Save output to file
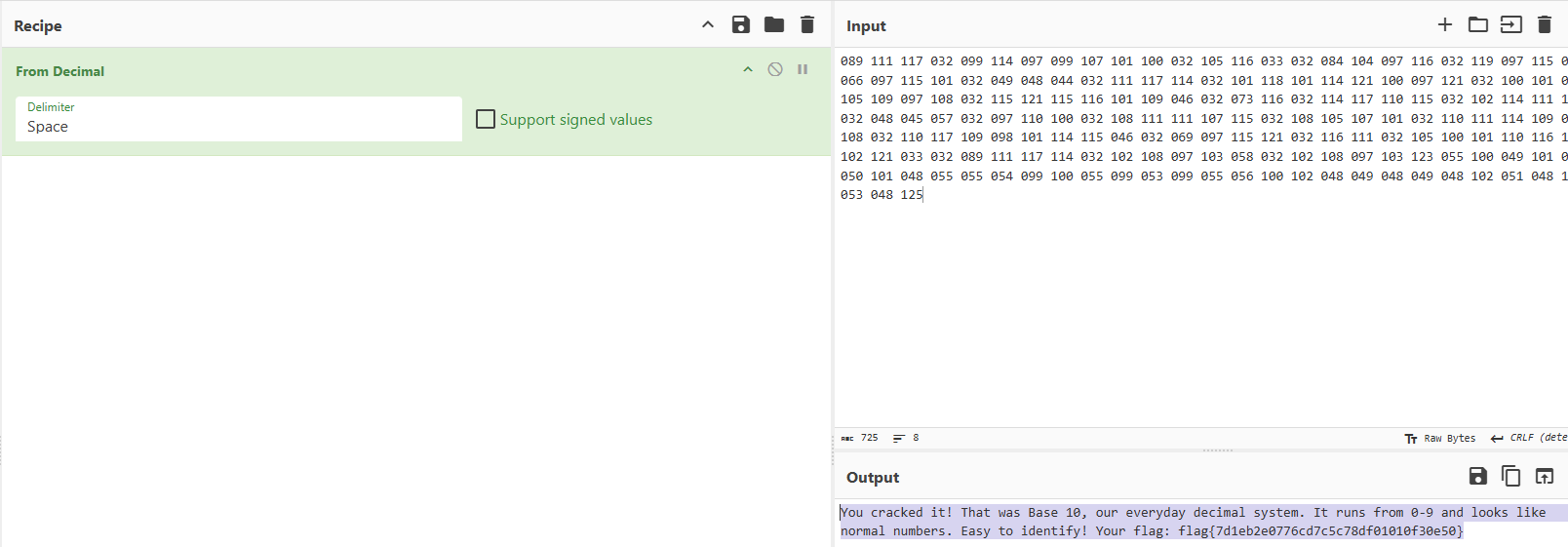Screen dimensions: 1568x547 click(x=1478, y=476)
